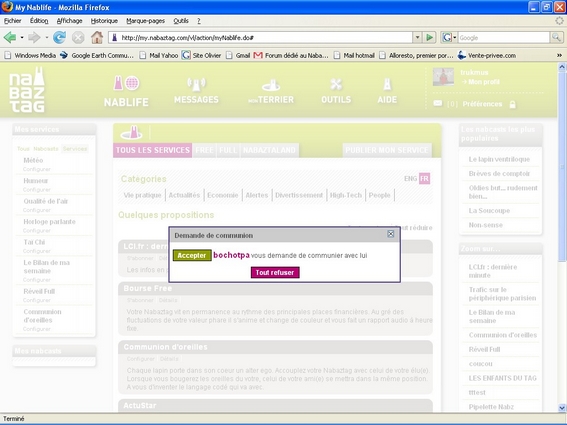Image resolution: width=567 pixels, height=425 pixels.
Task: Open Le lapin ventriloque nabcast
Action: [499, 159]
